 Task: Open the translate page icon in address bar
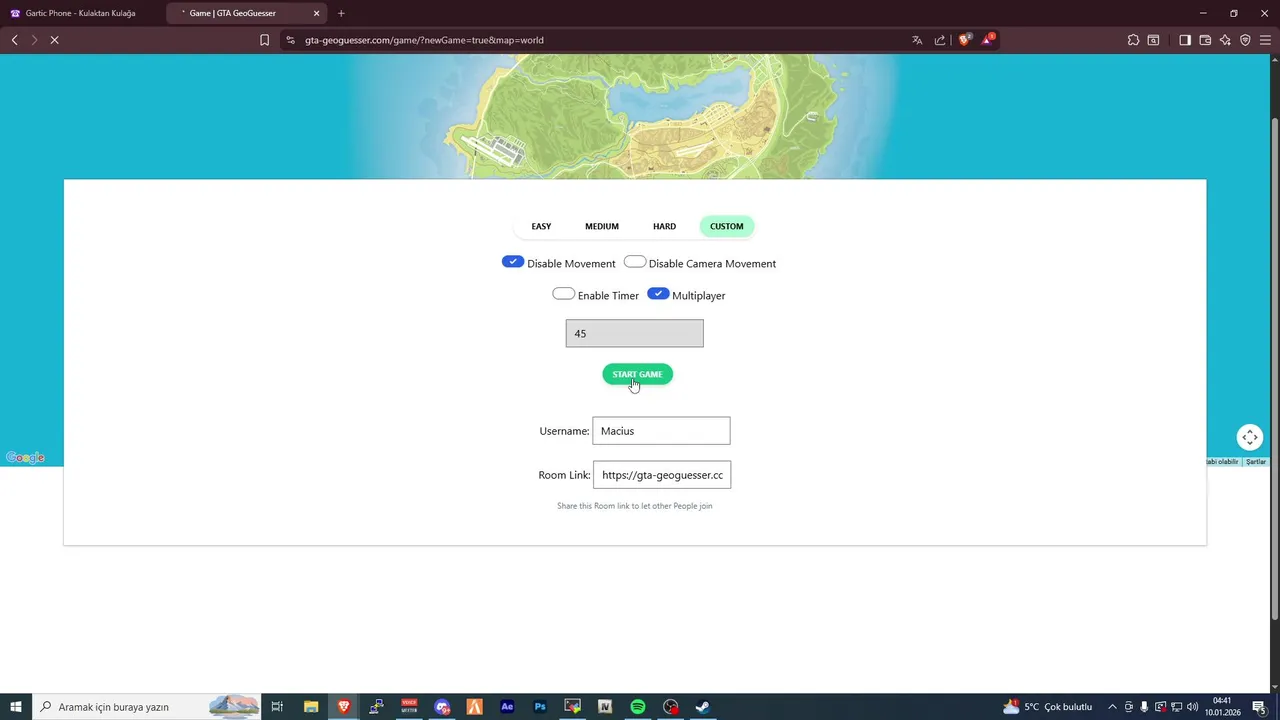coord(917,40)
